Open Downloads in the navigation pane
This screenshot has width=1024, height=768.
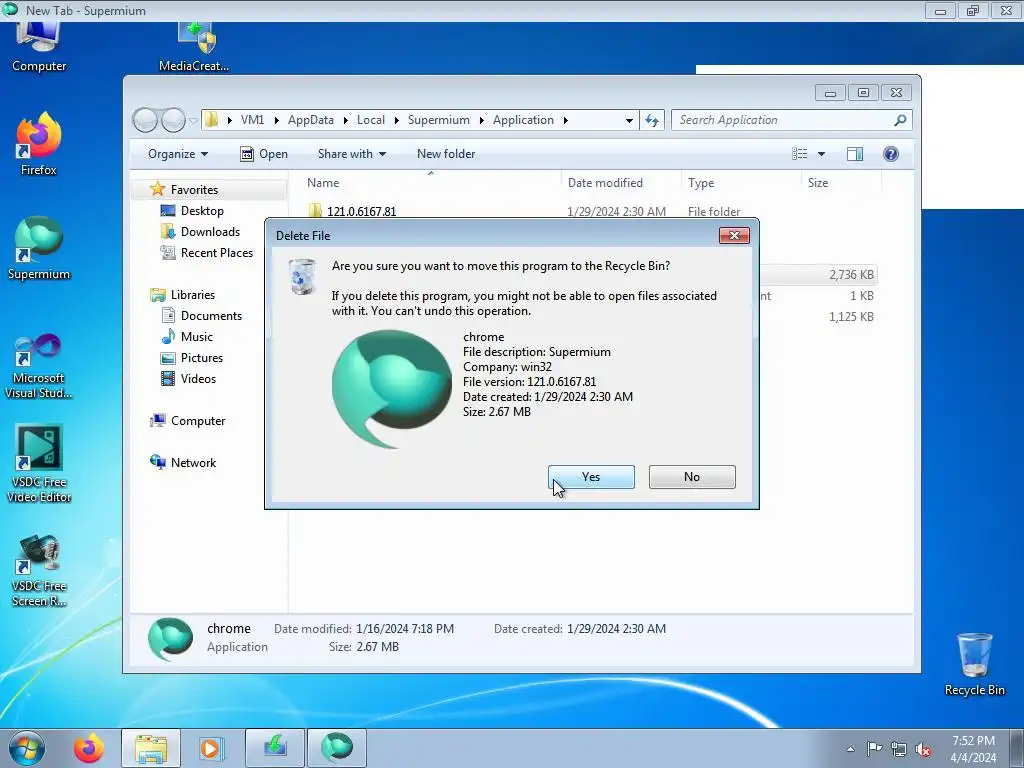click(x=210, y=232)
